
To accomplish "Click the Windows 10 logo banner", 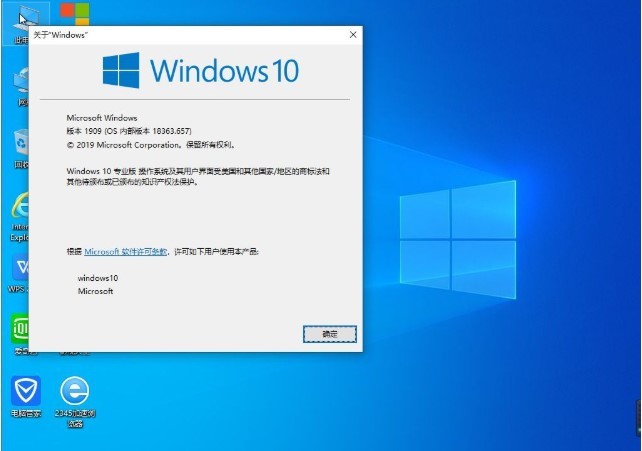I will point(199,71).
